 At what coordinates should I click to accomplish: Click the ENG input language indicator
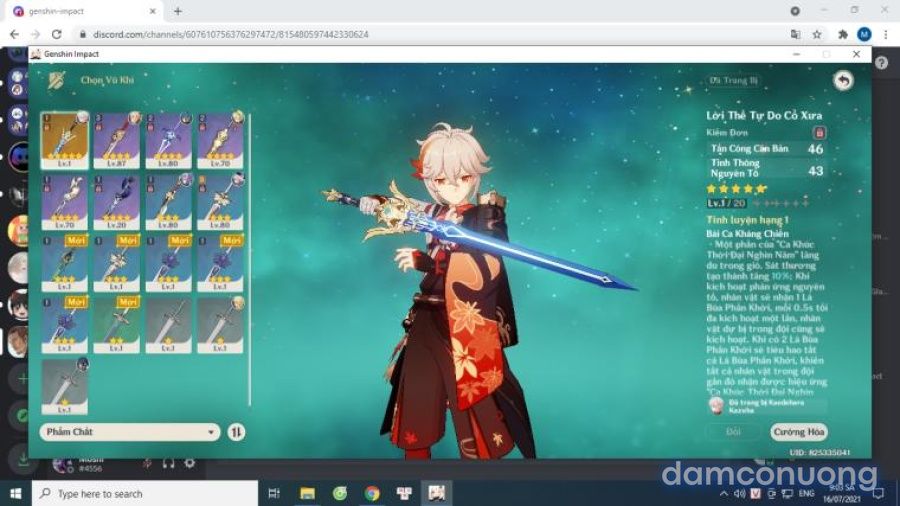[x=806, y=493]
